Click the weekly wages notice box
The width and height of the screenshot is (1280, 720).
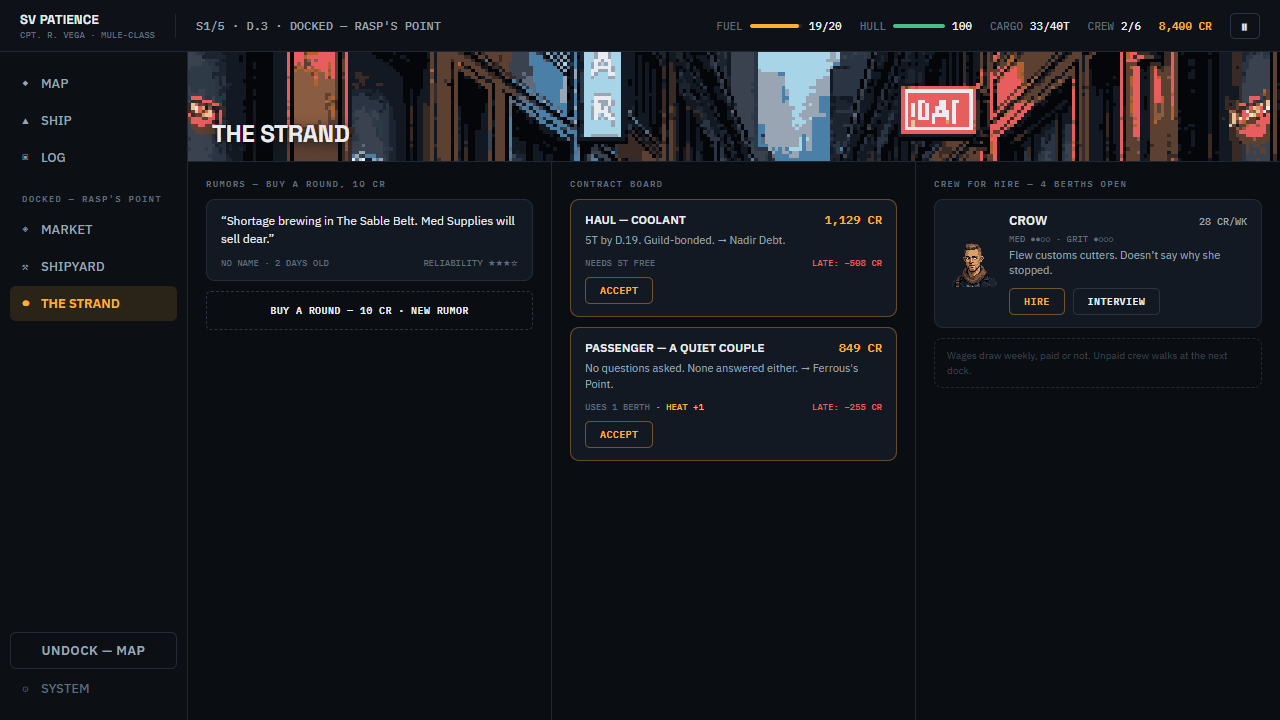(1098, 363)
